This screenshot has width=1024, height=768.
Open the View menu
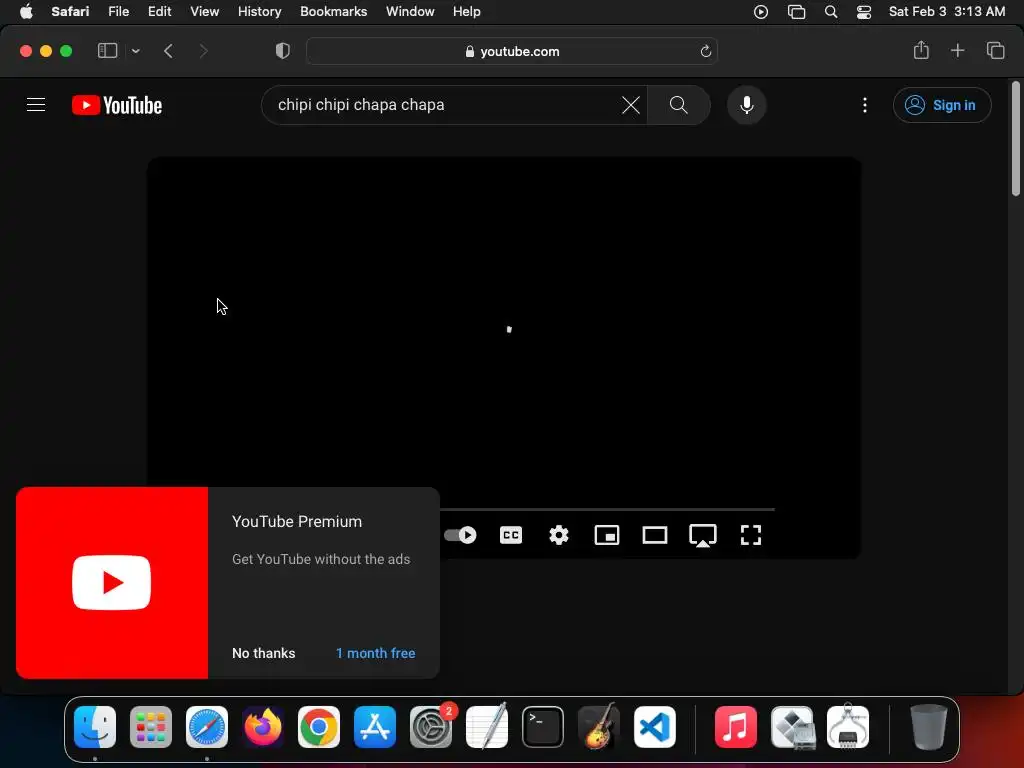click(204, 11)
